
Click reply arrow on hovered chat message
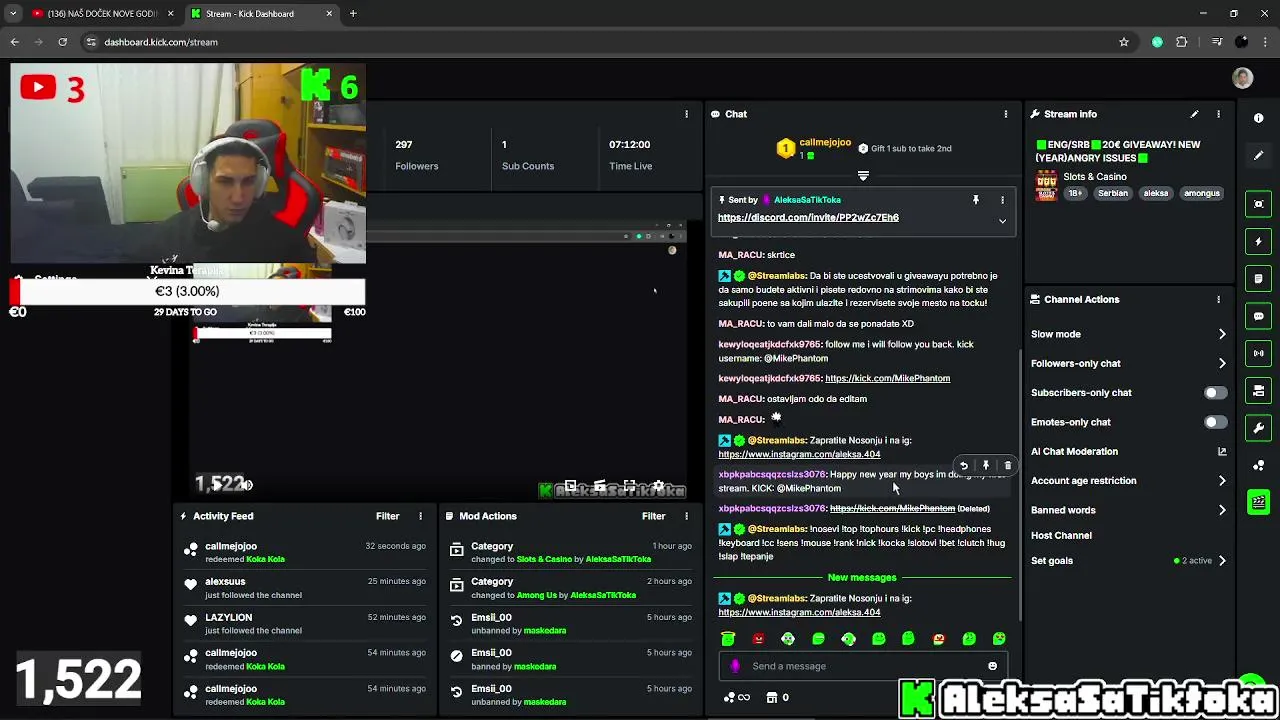[964, 466]
